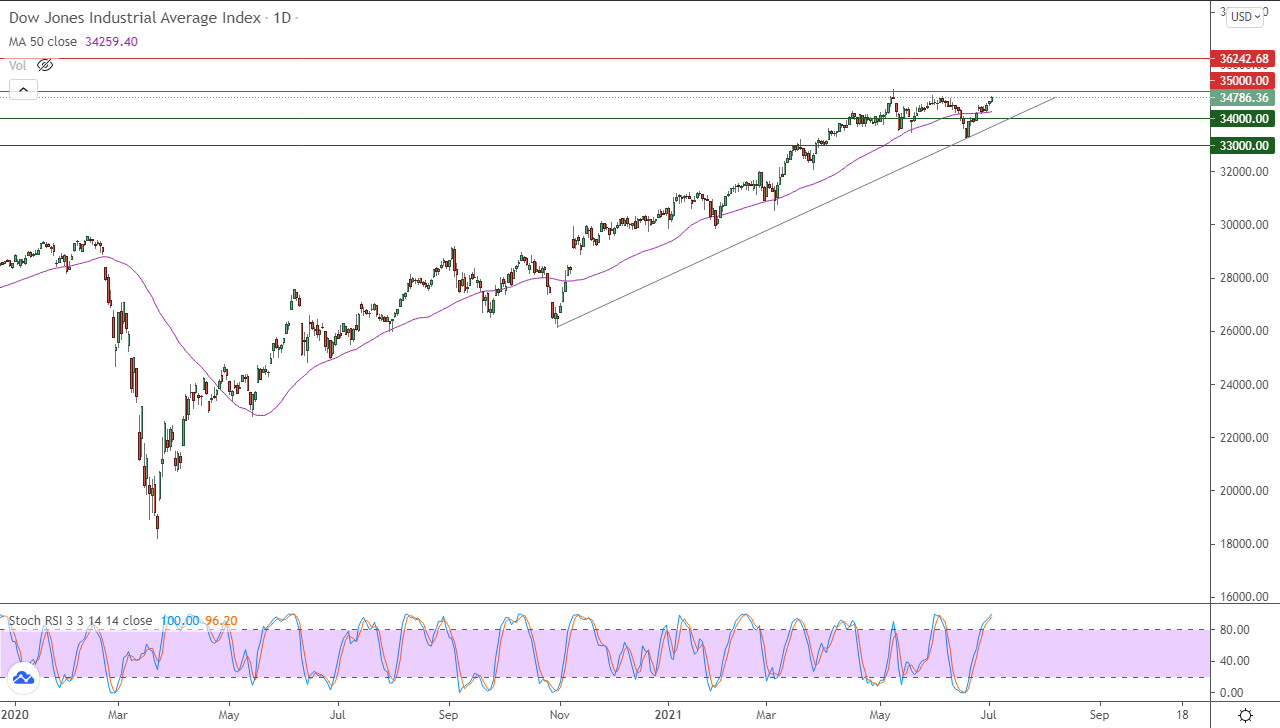1280x728 pixels.
Task: Click the 24000.00 price axis label
Action: (x=1244, y=385)
